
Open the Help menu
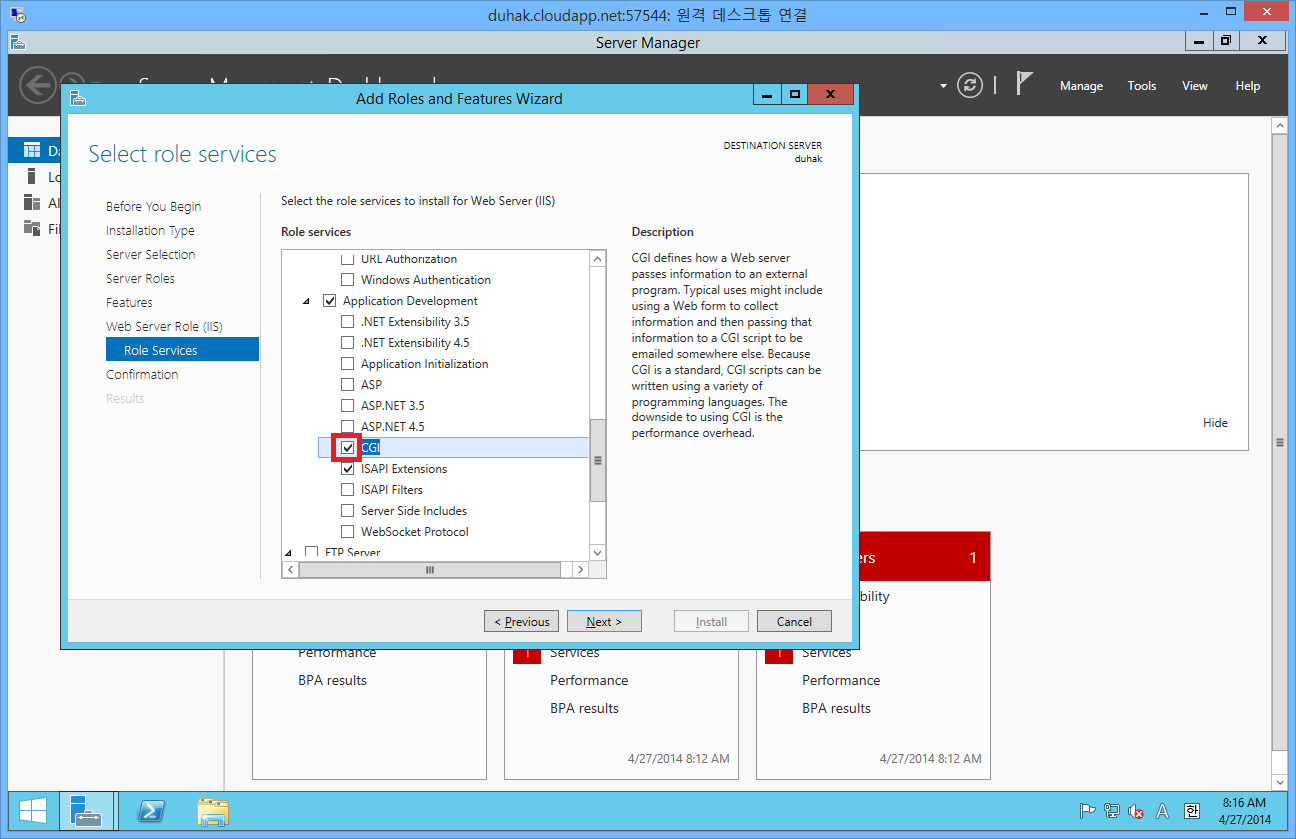click(x=1248, y=86)
